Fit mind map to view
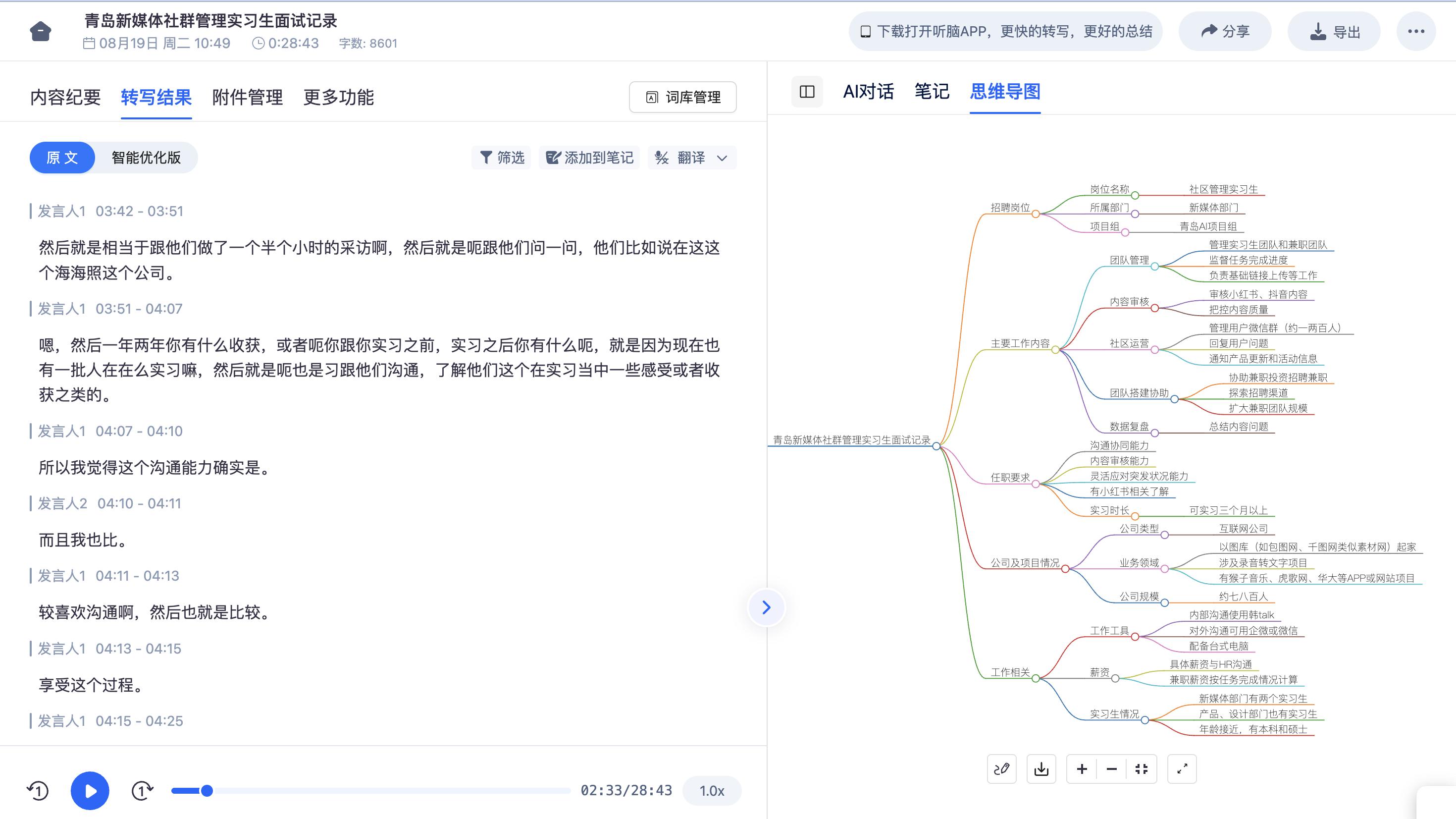The height and width of the screenshot is (819, 1456). [1141, 768]
